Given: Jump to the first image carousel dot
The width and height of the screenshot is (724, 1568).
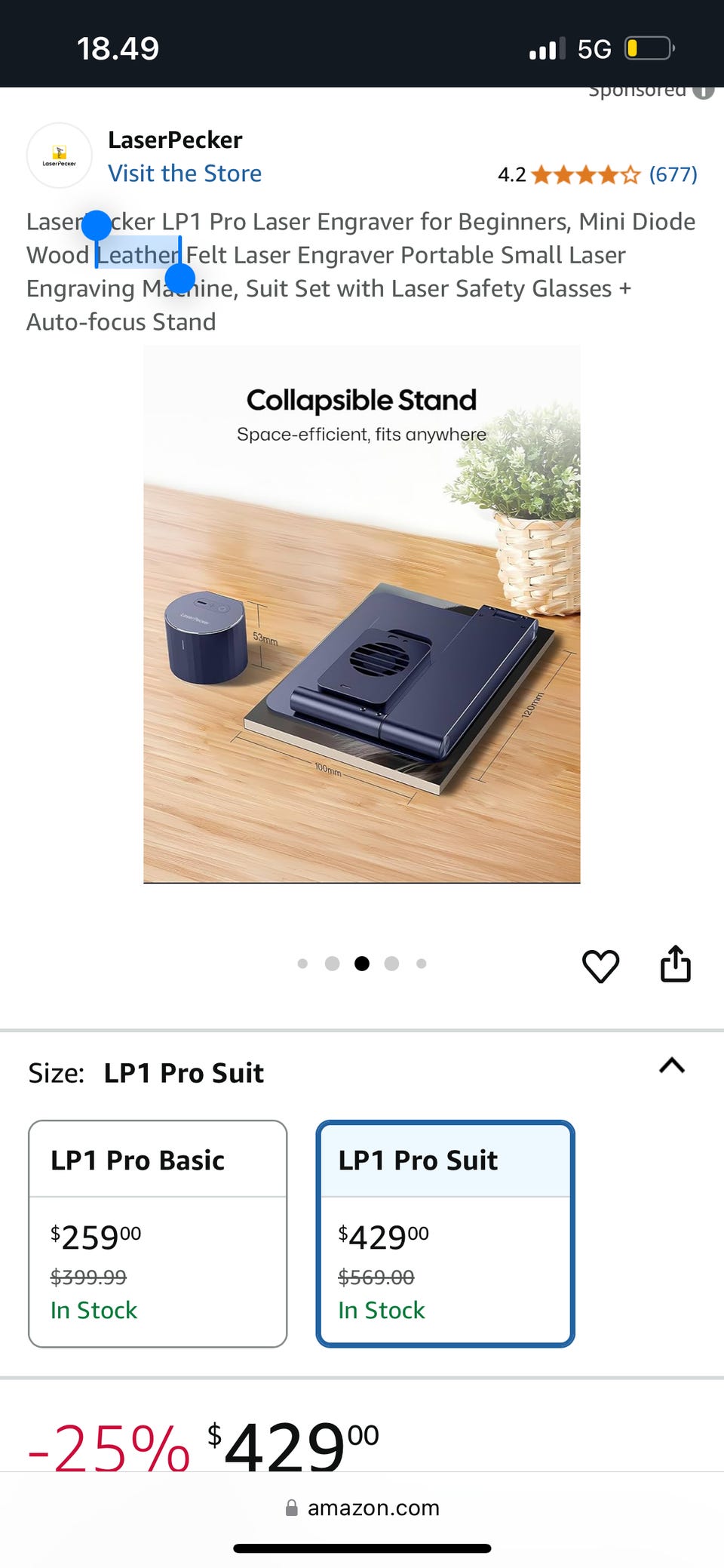Looking at the screenshot, I should pyautogui.click(x=302, y=964).
